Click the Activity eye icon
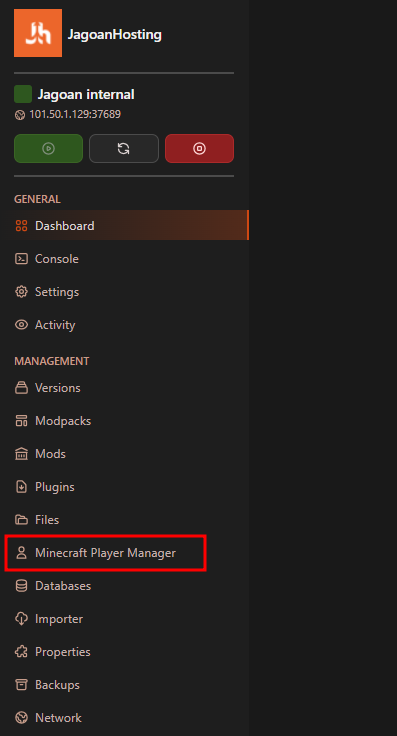 coord(22,325)
